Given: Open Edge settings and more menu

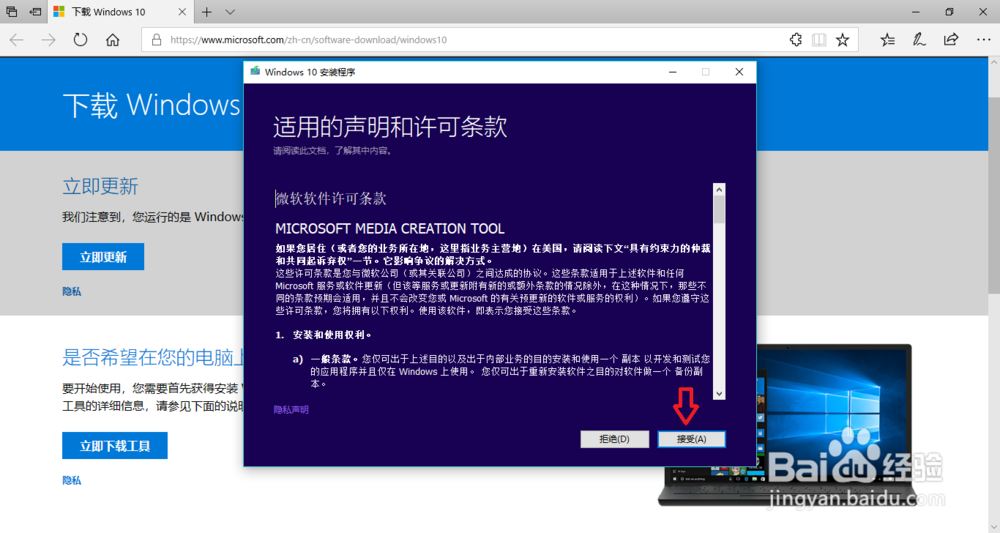Looking at the screenshot, I should coord(983,40).
